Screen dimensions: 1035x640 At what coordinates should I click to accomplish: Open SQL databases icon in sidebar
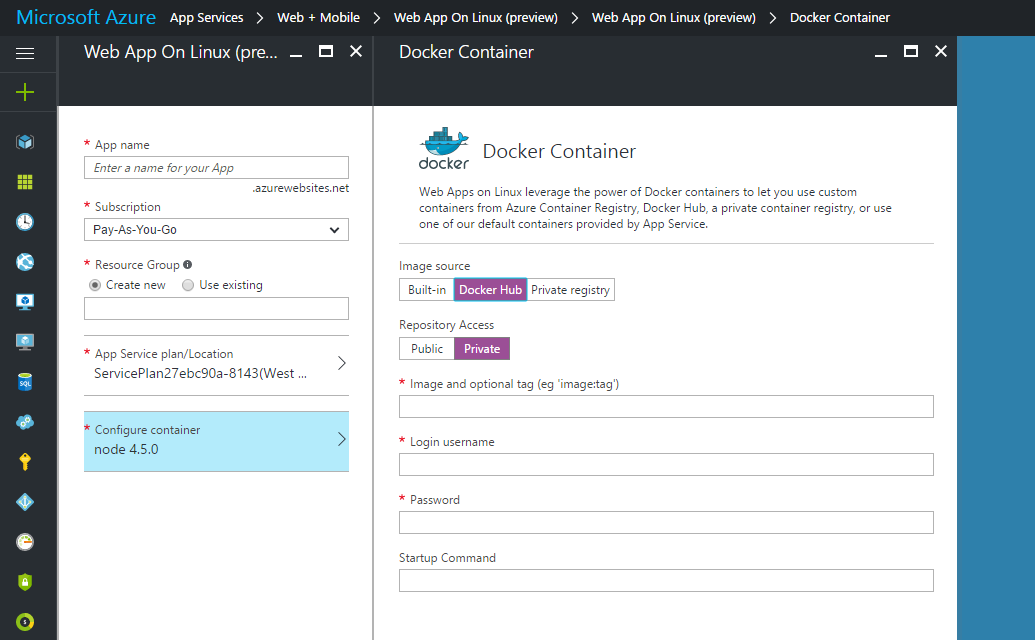click(25, 382)
